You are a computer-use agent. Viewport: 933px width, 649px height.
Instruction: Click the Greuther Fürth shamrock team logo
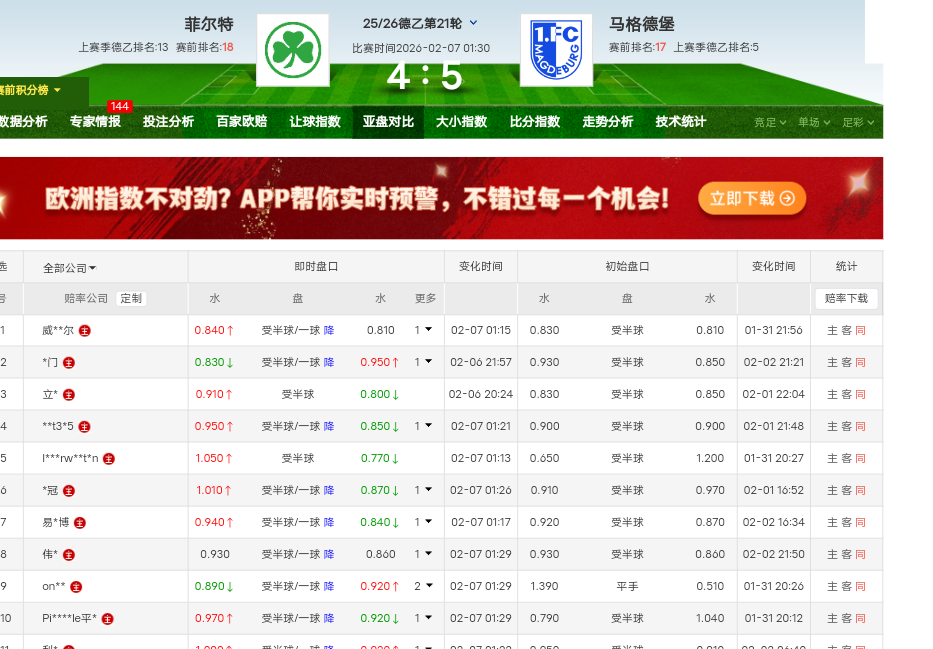(x=293, y=50)
